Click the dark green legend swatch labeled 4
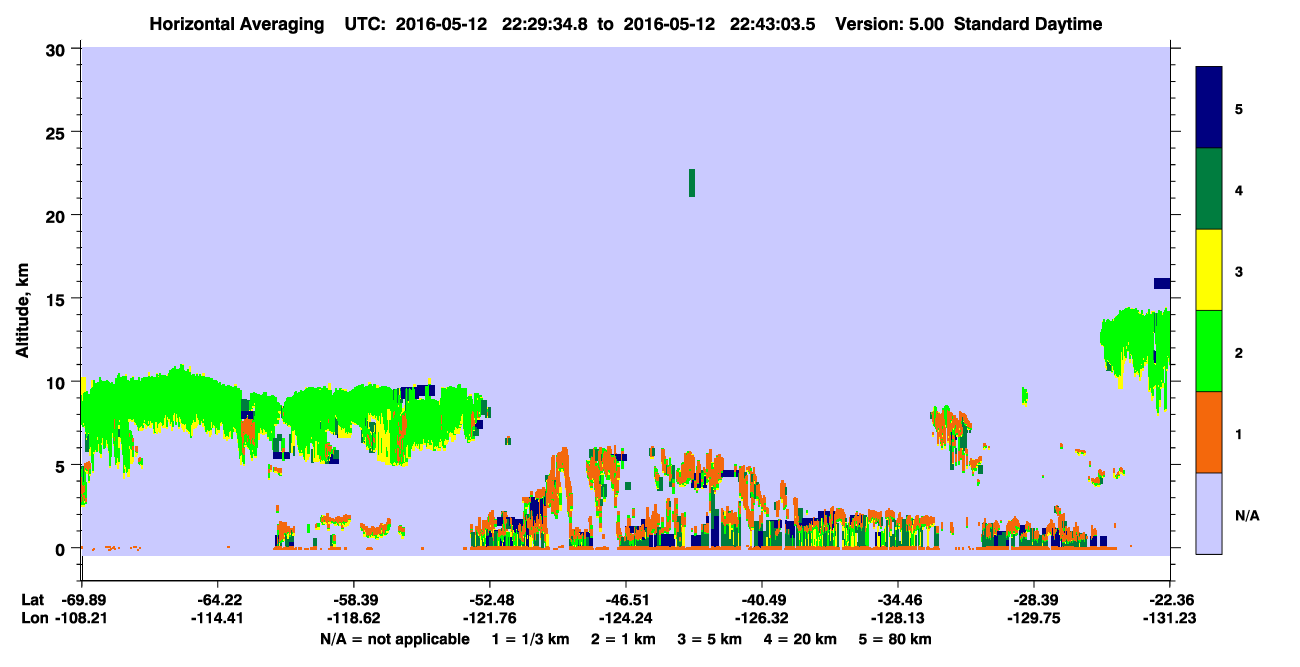Screen dimensions: 1300x667 point(1209,189)
